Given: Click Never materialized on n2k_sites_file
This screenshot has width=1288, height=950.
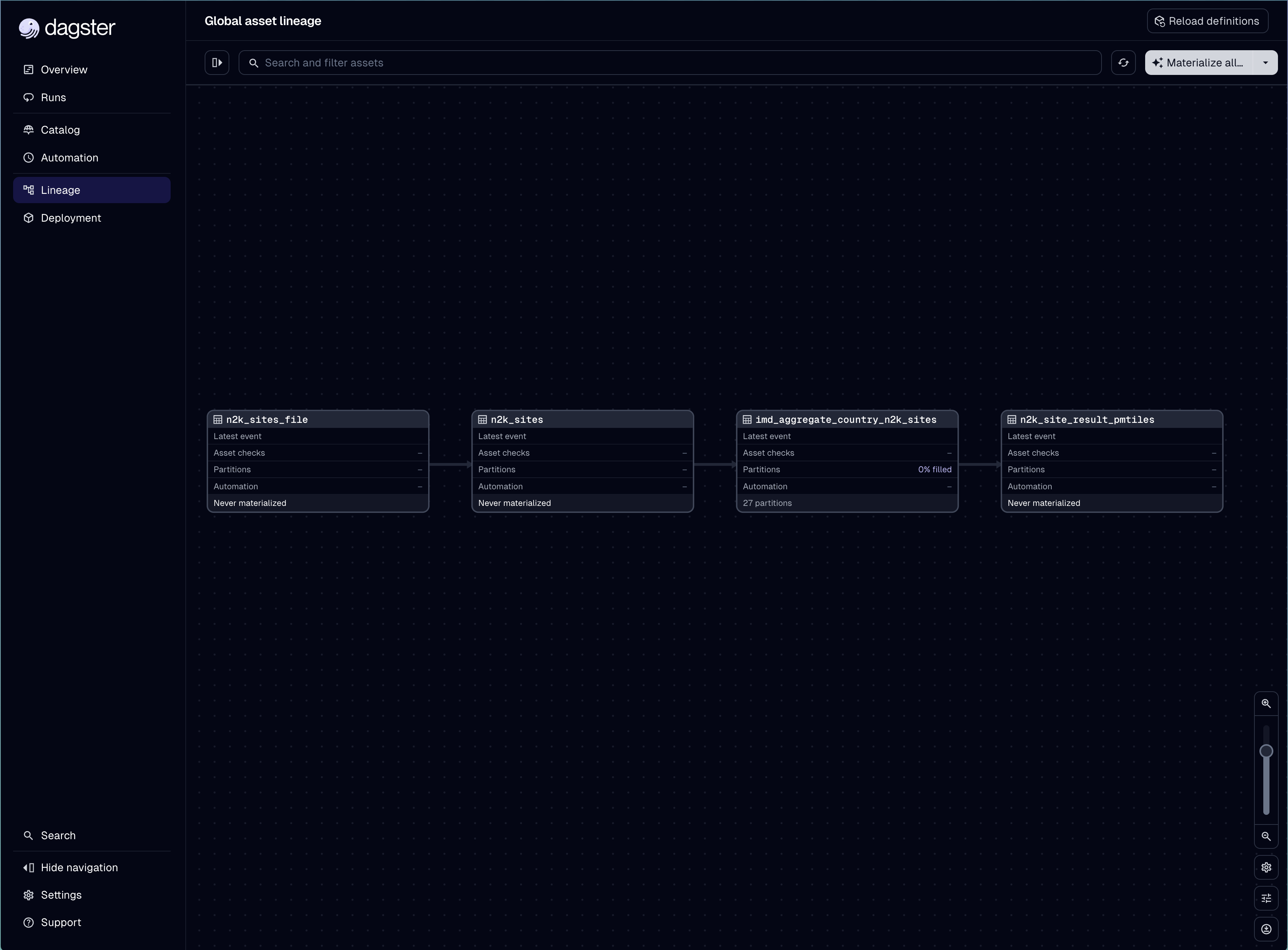Looking at the screenshot, I should pyautogui.click(x=249, y=503).
